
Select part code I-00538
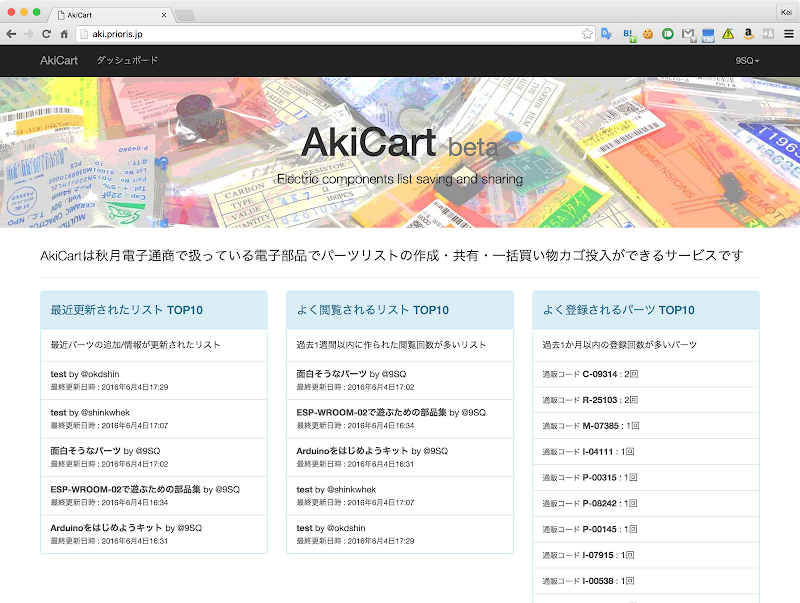pyautogui.click(x=646, y=581)
